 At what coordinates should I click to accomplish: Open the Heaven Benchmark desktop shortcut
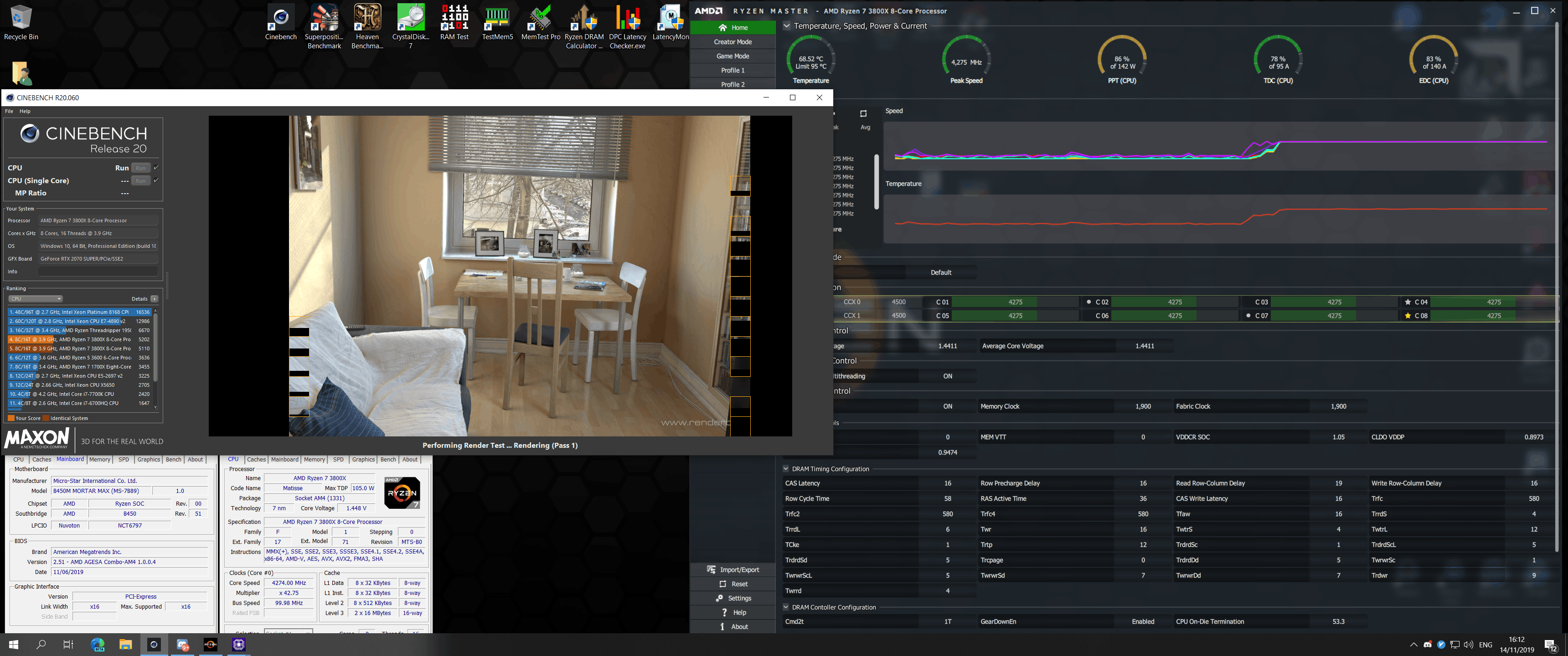(x=367, y=26)
